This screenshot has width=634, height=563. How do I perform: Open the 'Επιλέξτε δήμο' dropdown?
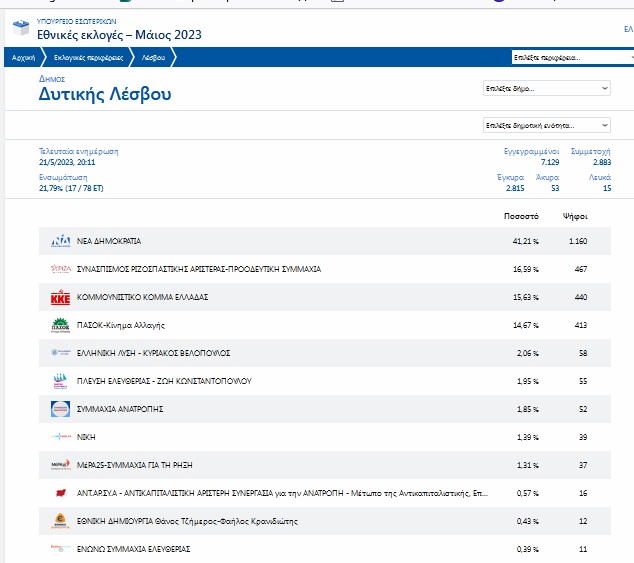click(547, 88)
